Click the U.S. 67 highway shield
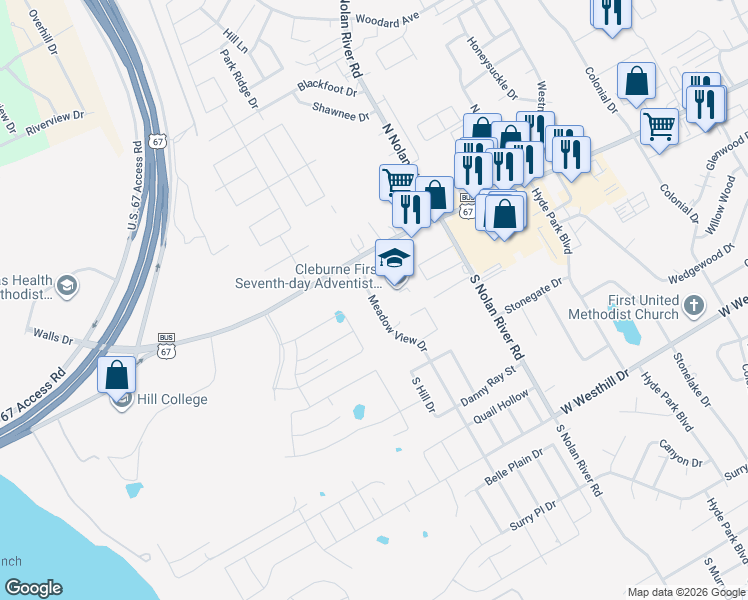This screenshot has height=600, width=748. (x=157, y=140)
